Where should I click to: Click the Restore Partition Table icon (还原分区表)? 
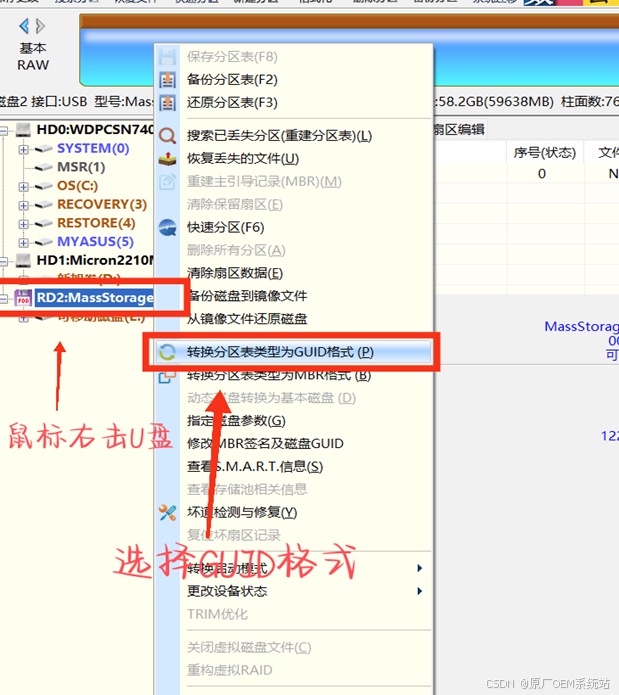167,103
